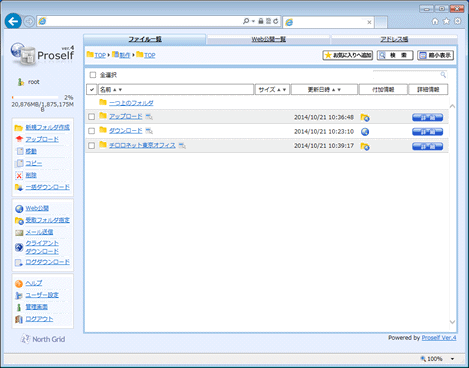The image size is (469, 368).
Task: Click the logout door icon
Action: coord(19,319)
